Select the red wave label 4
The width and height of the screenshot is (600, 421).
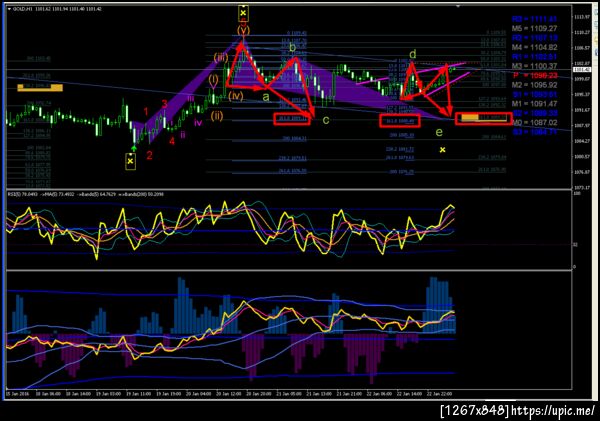coord(172,141)
